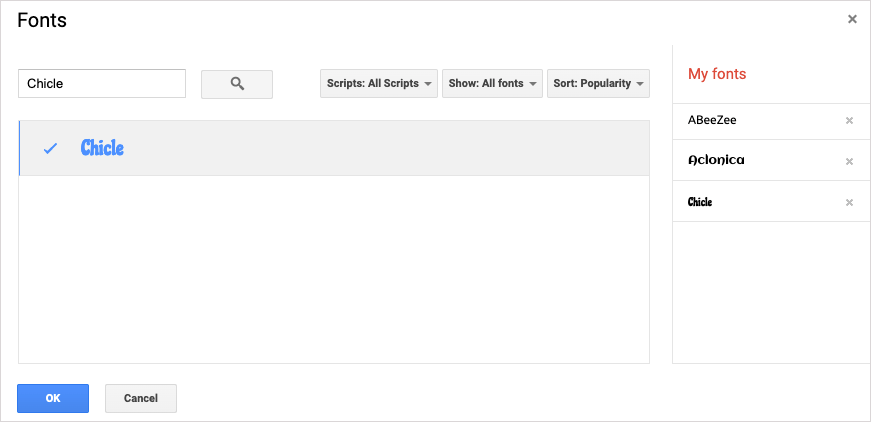The height and width of the screenshot is (422, 871).
Task: Click the magnifier search button
Action: click(237, 84)
